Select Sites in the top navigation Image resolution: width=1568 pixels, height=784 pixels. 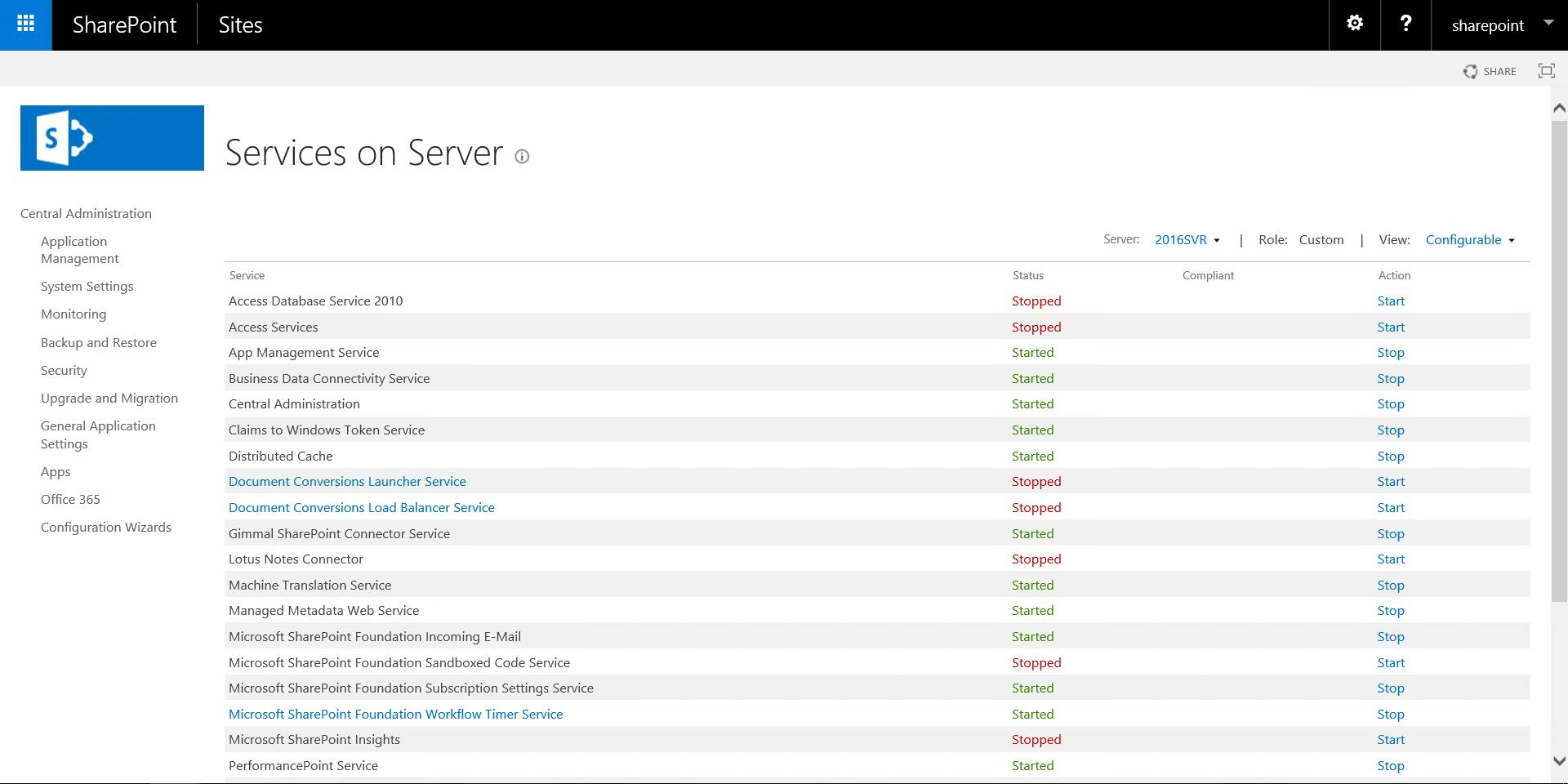pos(240,24)
